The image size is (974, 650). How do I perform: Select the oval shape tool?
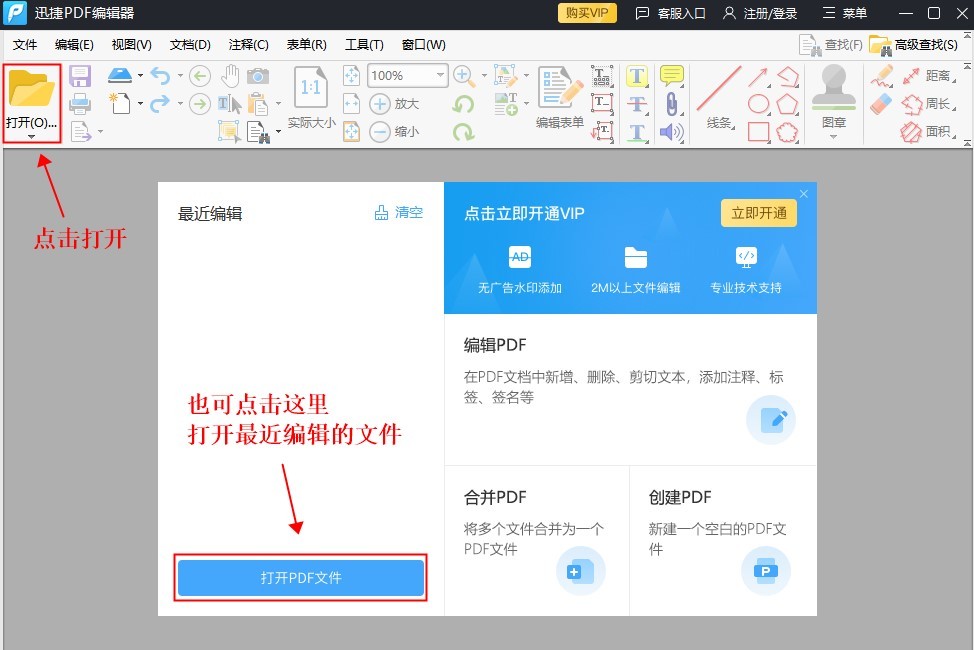point(758,104)
